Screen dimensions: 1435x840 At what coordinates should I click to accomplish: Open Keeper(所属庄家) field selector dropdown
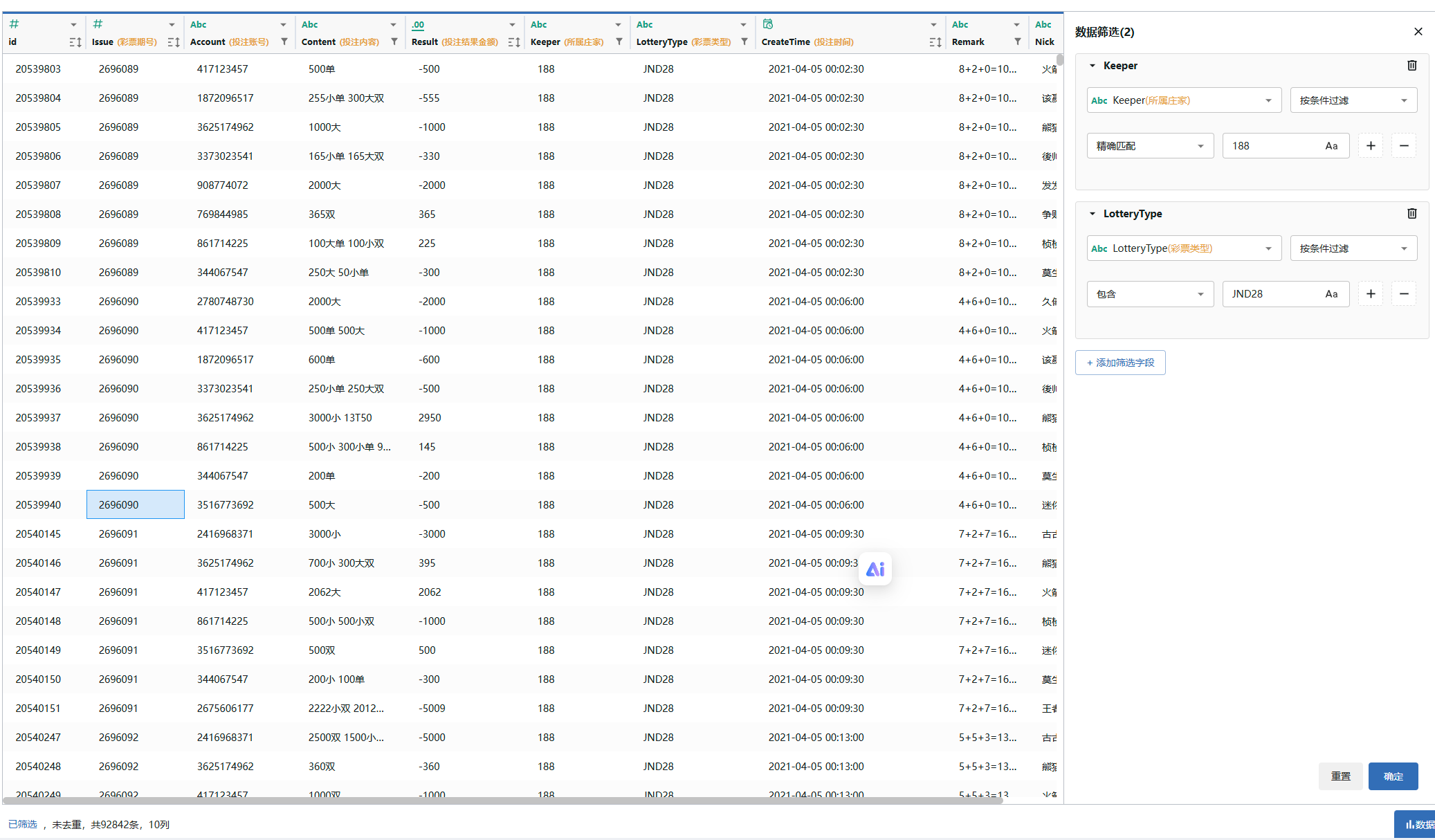point(1183,100)
